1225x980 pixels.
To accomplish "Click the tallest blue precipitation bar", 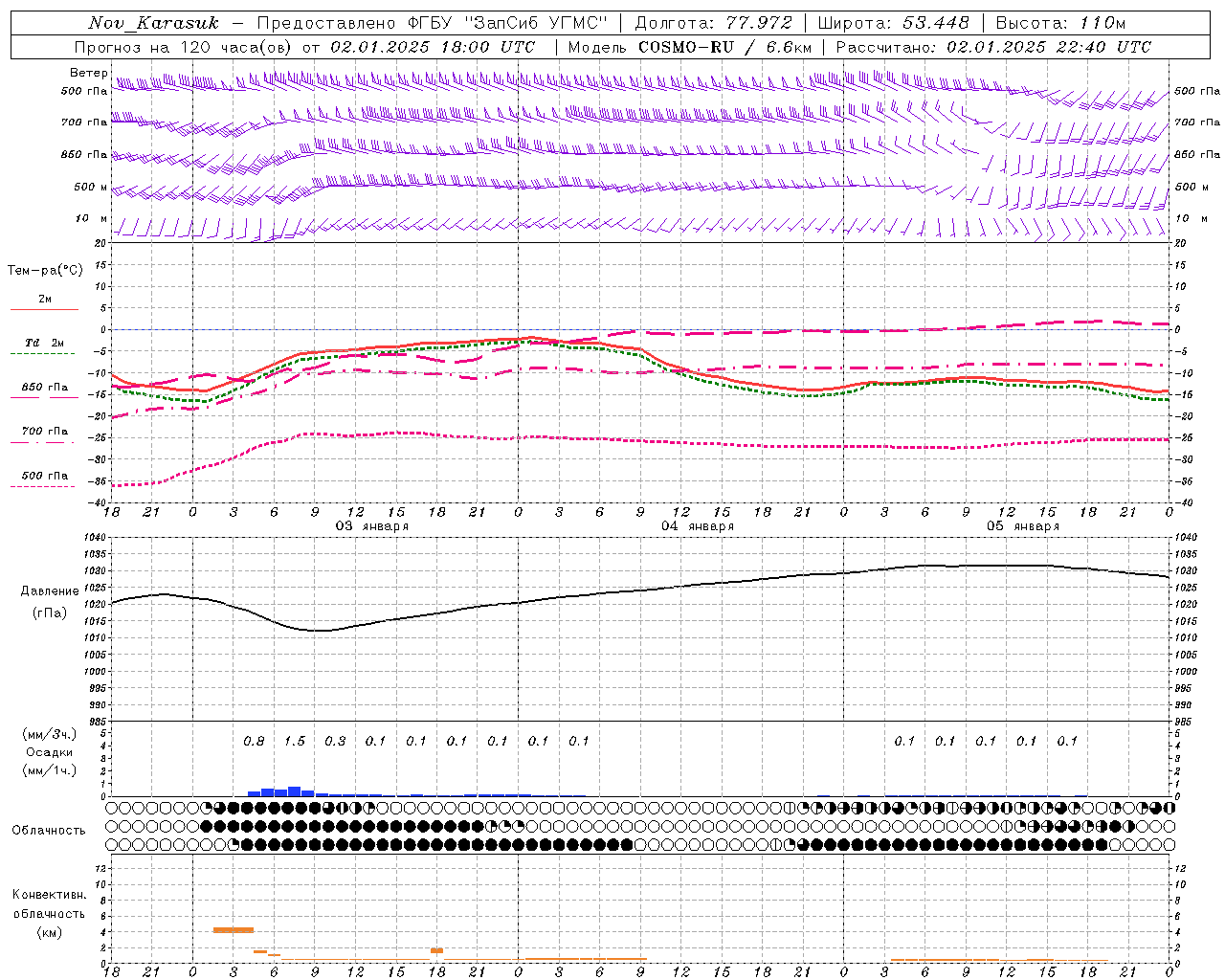I will tap(295, 791).
